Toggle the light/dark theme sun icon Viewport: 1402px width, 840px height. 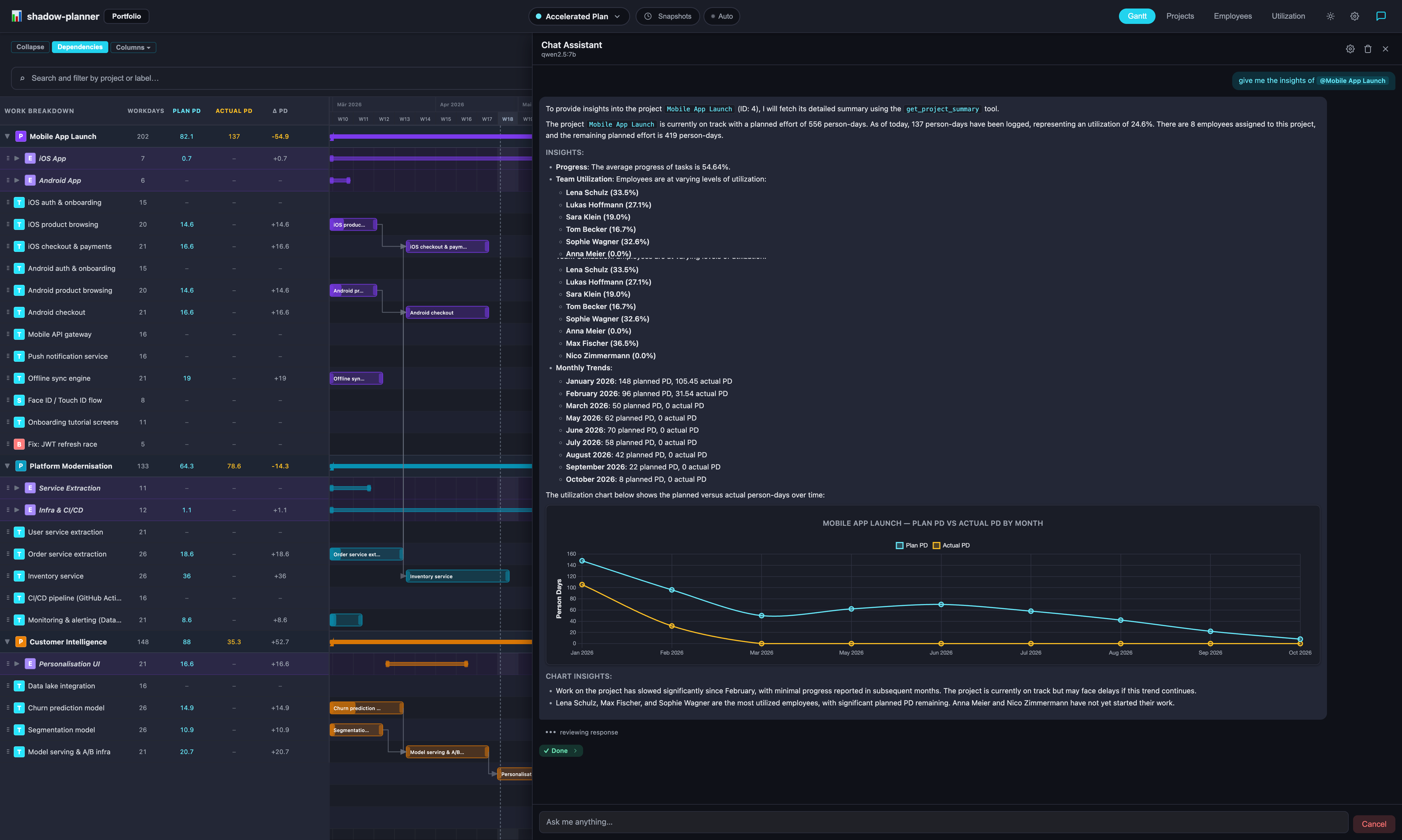coord(1330,16)
